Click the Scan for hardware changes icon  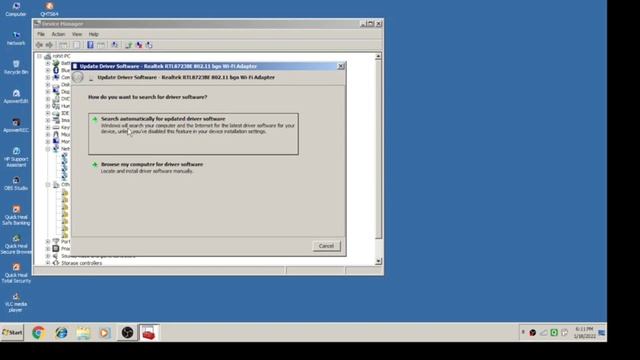pyautogui.click(x=115, y=45)
